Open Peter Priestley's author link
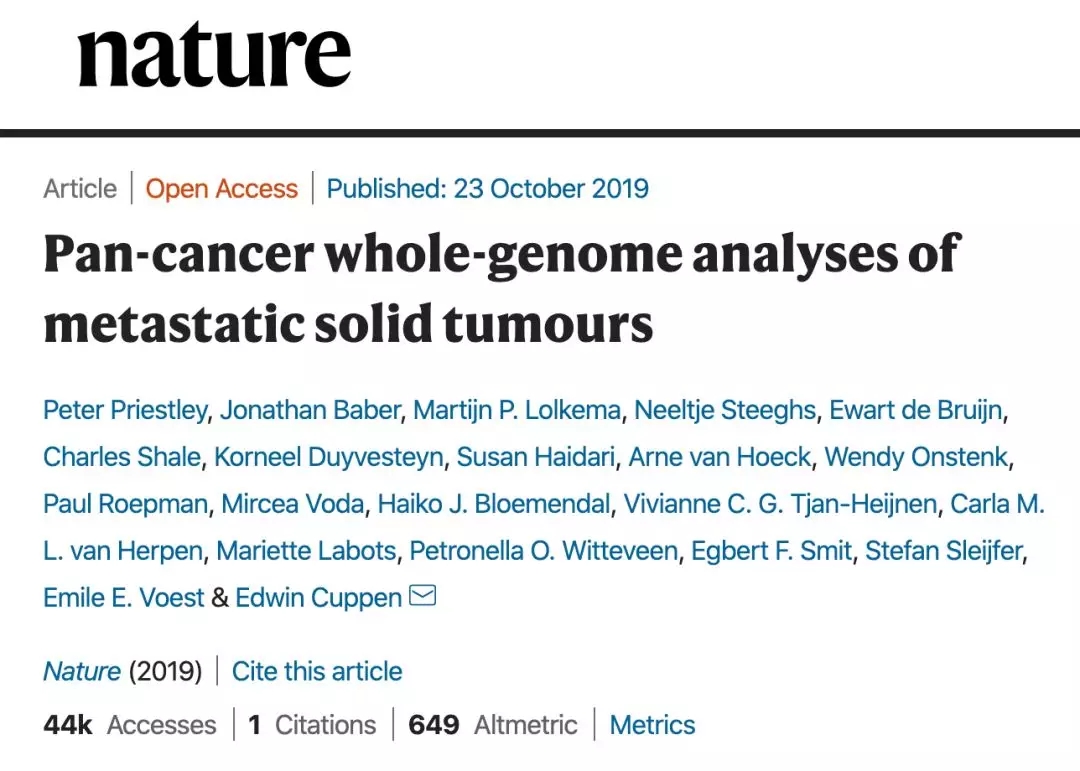 pyautogui.click(x=125, y=410)
